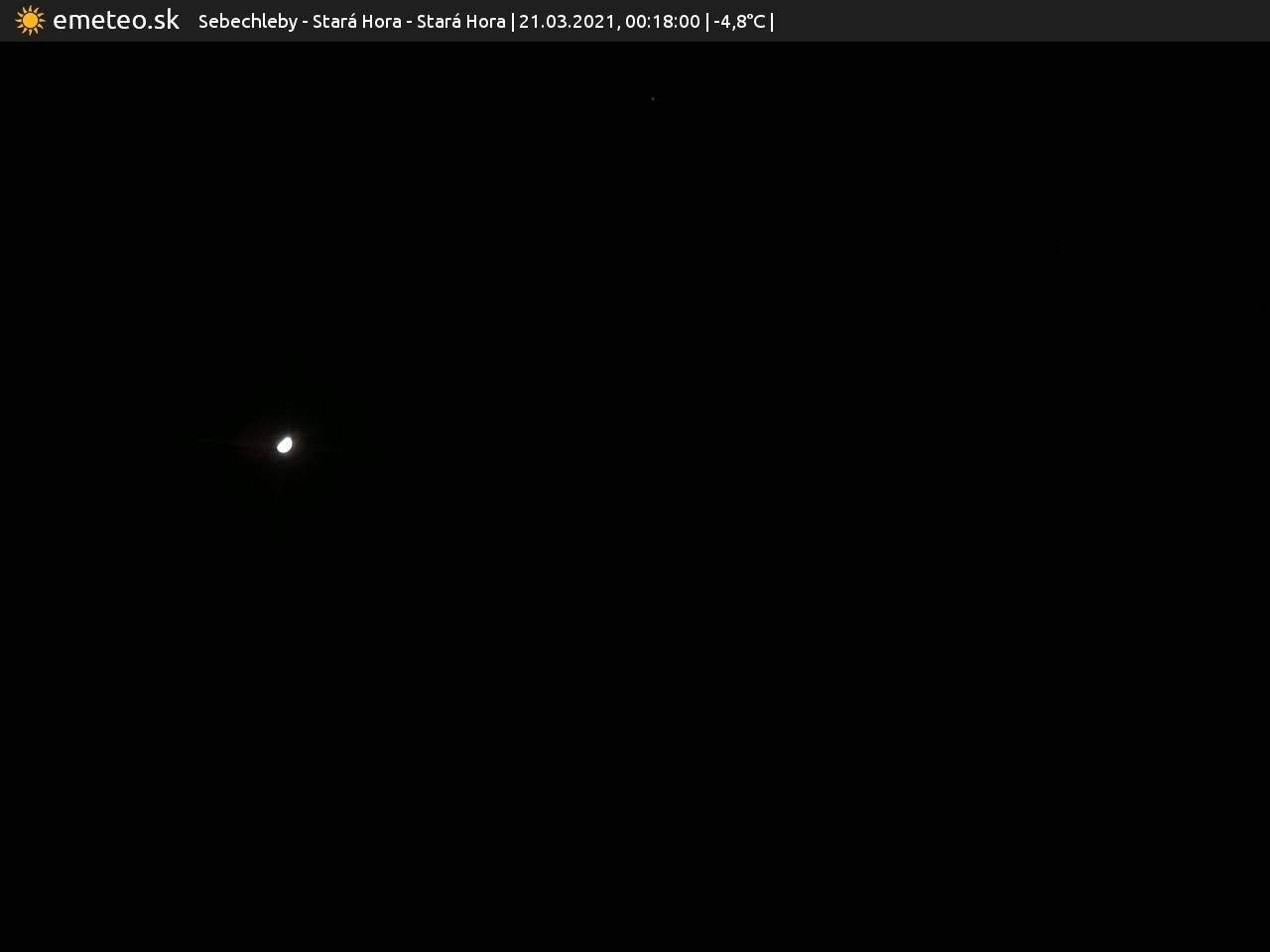
Task: Click the Sebechleby location name
Action: tap(247, 21)
